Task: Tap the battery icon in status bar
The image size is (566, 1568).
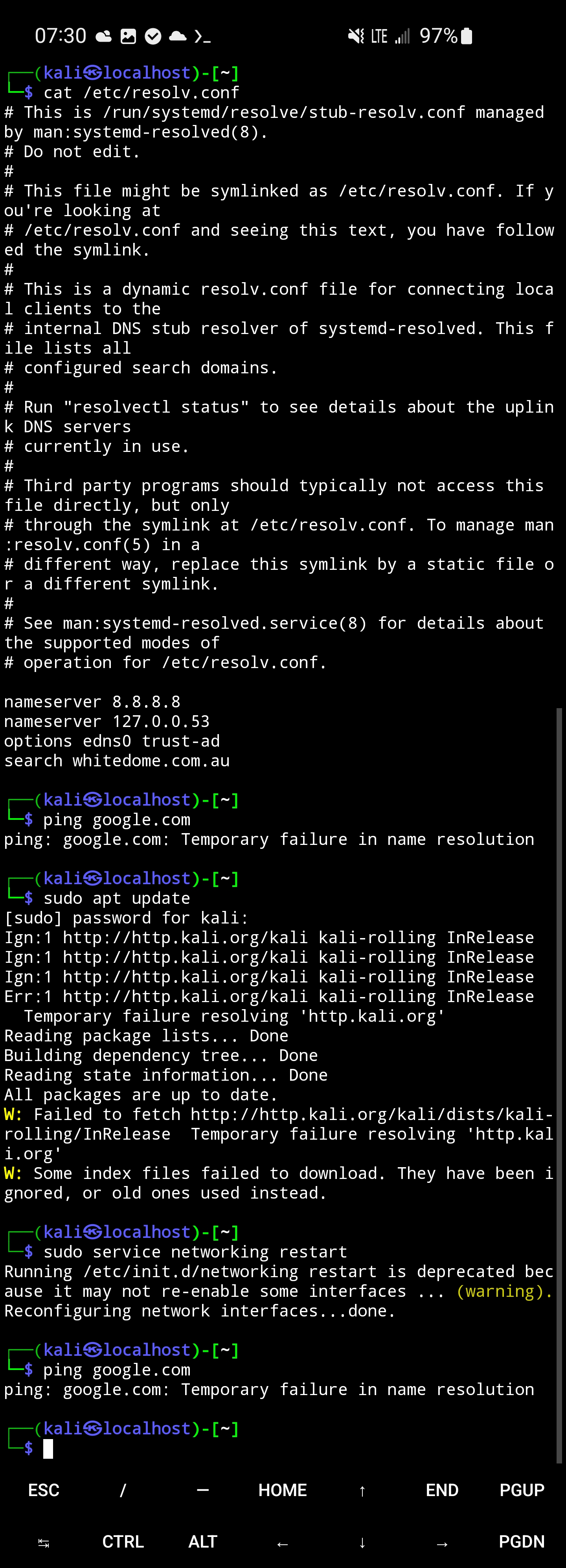Action: 466,36
